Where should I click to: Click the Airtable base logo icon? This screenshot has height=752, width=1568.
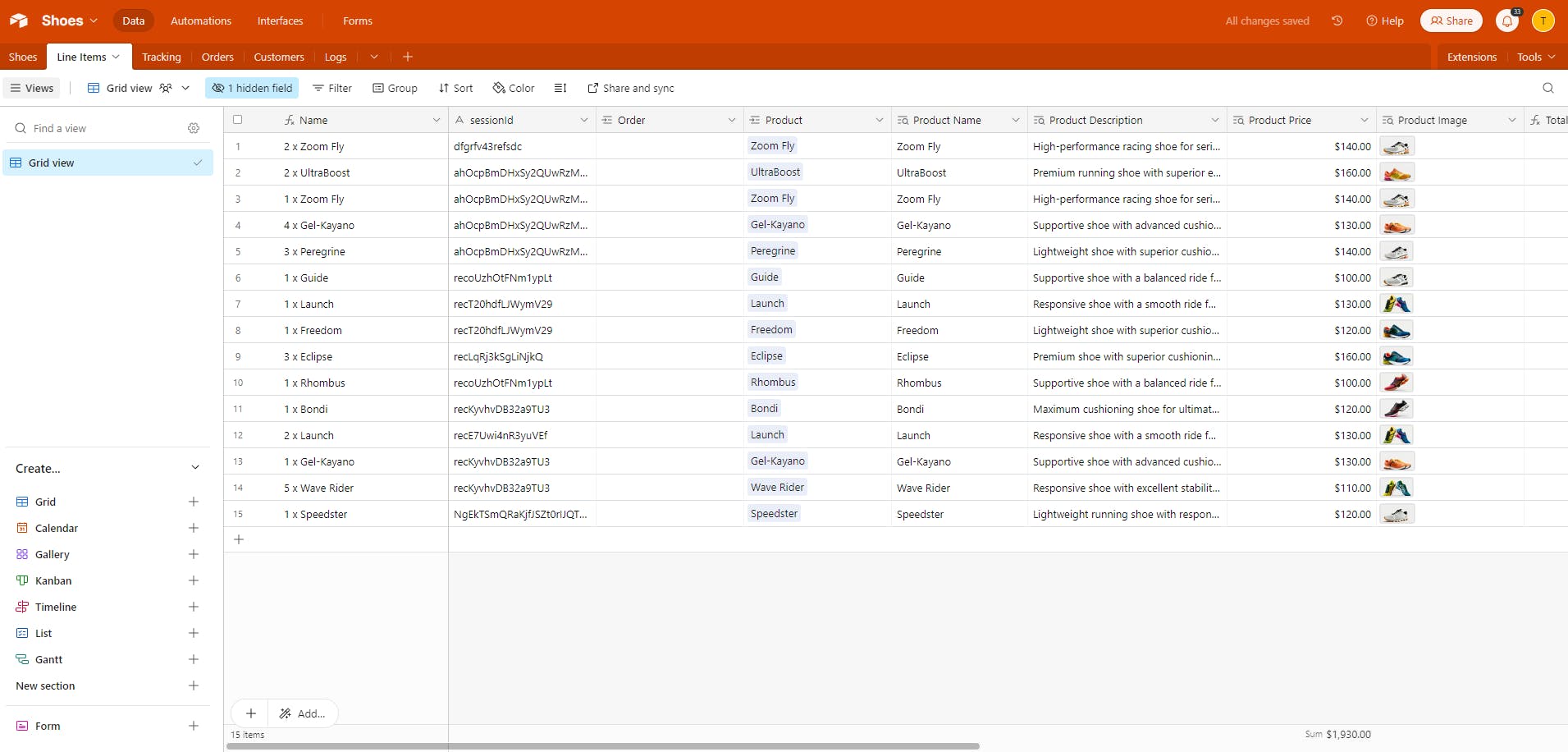pyautogui.click(x=19, y=21)
